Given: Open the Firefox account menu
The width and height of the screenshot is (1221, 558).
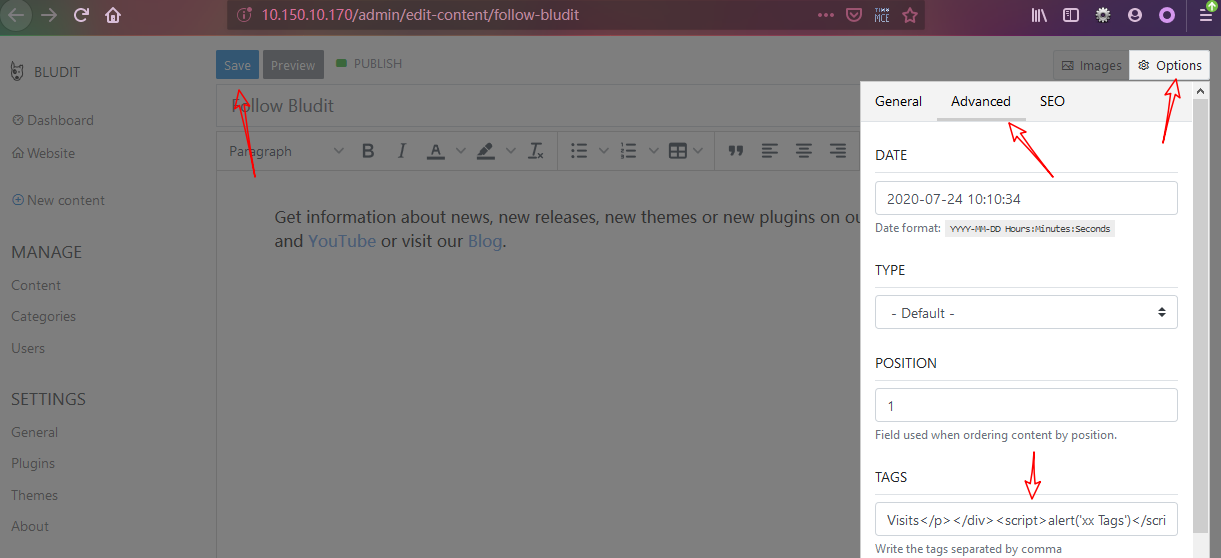Looking at the screenshot, I should pyautogui.click(x=1134, y=15).
